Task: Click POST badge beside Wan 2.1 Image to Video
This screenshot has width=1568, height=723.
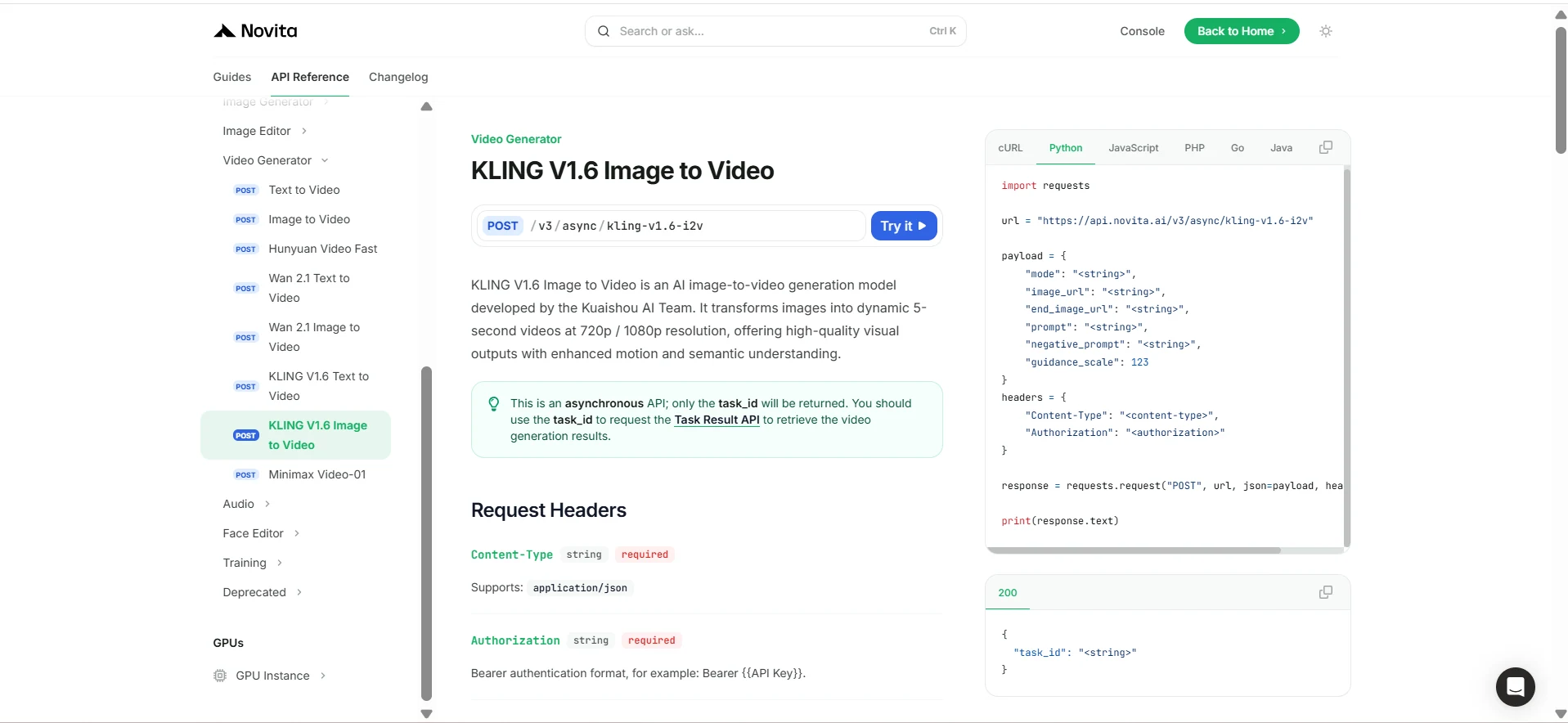Action: coord(245,337)
